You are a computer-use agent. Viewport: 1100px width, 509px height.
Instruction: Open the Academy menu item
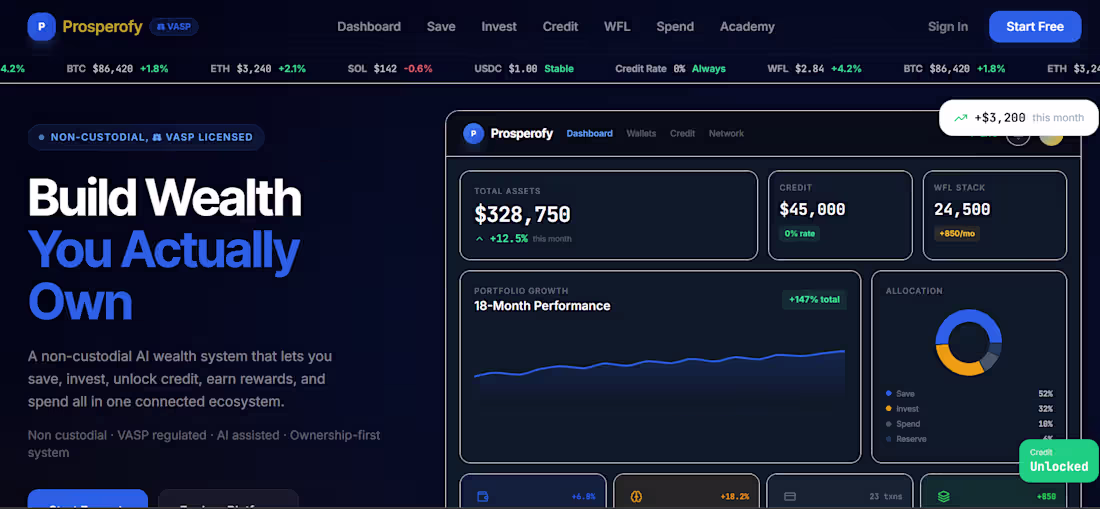(x=747, y=27)
